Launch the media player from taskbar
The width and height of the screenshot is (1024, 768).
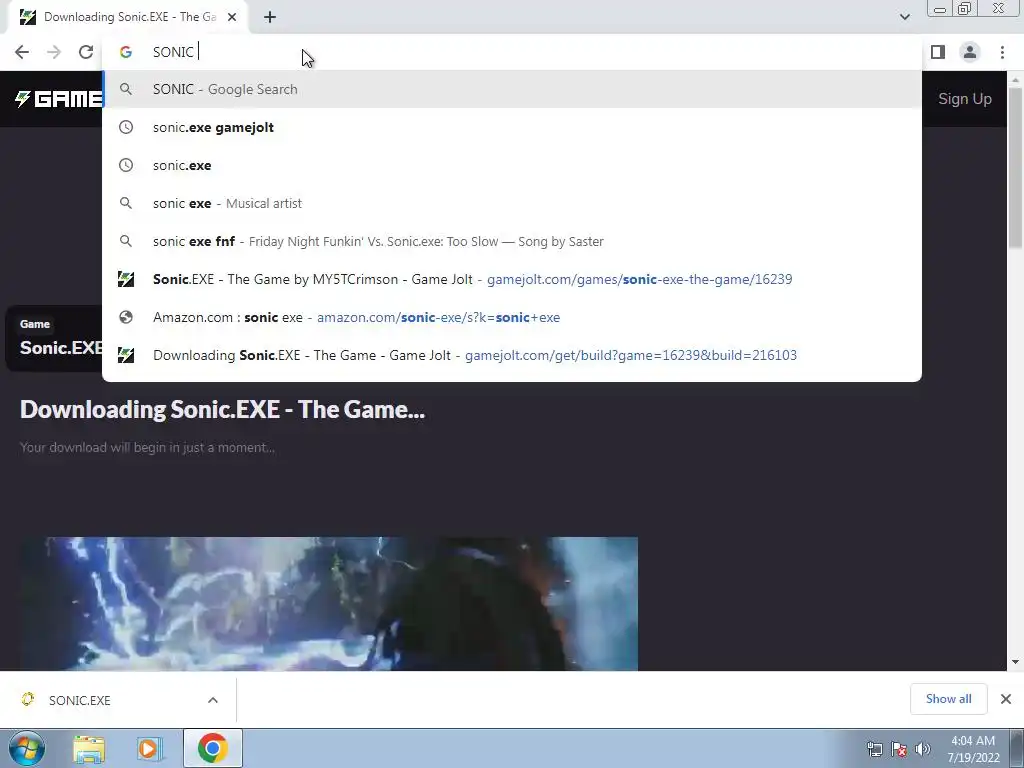tap(149, 748)
